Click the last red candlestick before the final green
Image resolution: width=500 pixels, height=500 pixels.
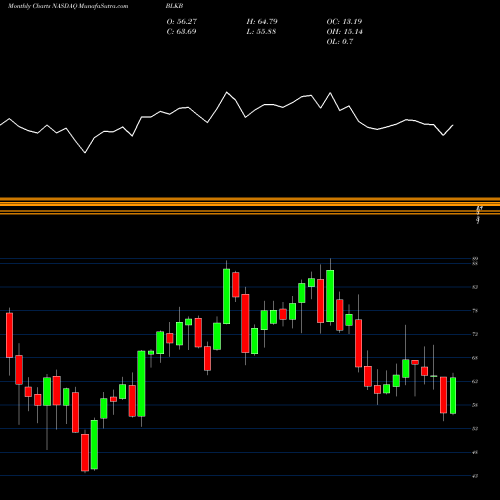pos(443,395)
